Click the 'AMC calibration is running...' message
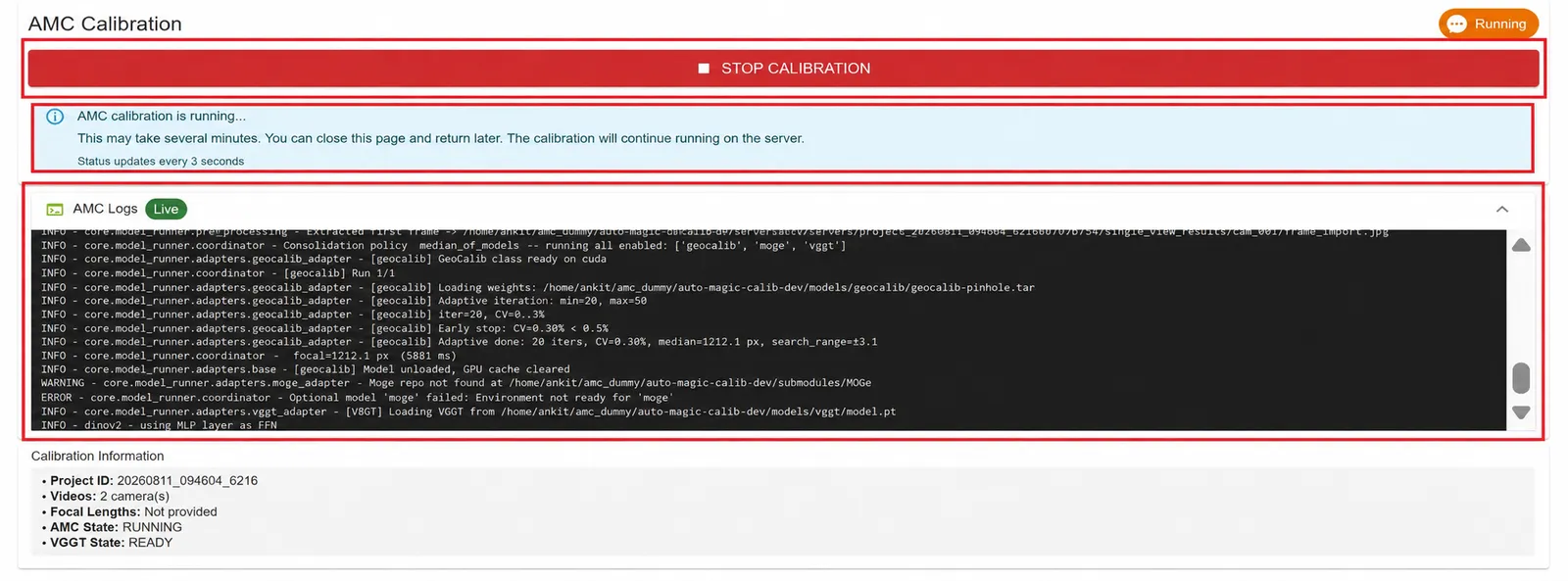The image size is (1568, 581). point(162,116)
